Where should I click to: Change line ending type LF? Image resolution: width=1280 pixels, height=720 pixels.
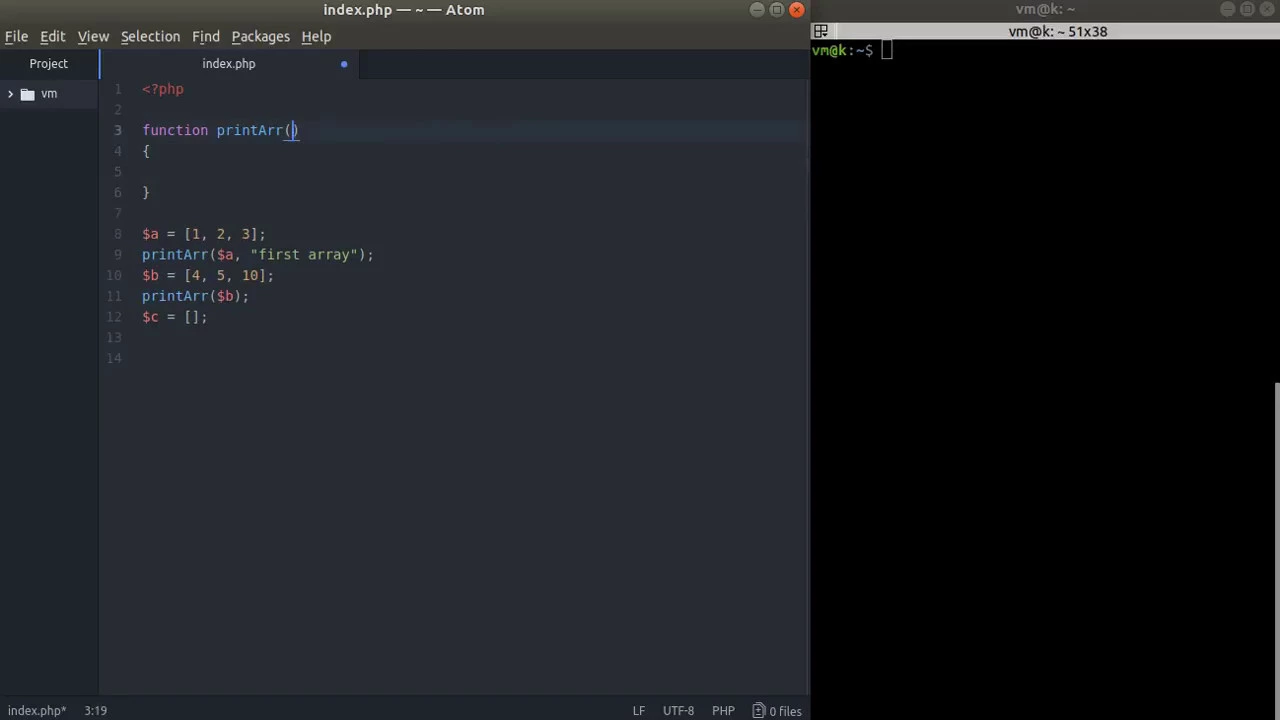point(638,711)
